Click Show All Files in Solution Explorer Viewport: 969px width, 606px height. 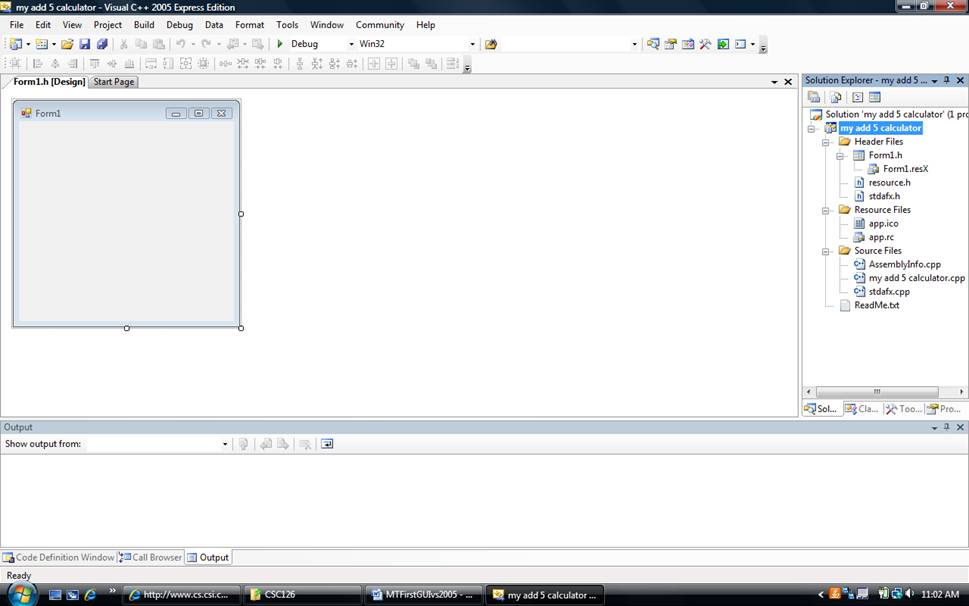[835, 97]
